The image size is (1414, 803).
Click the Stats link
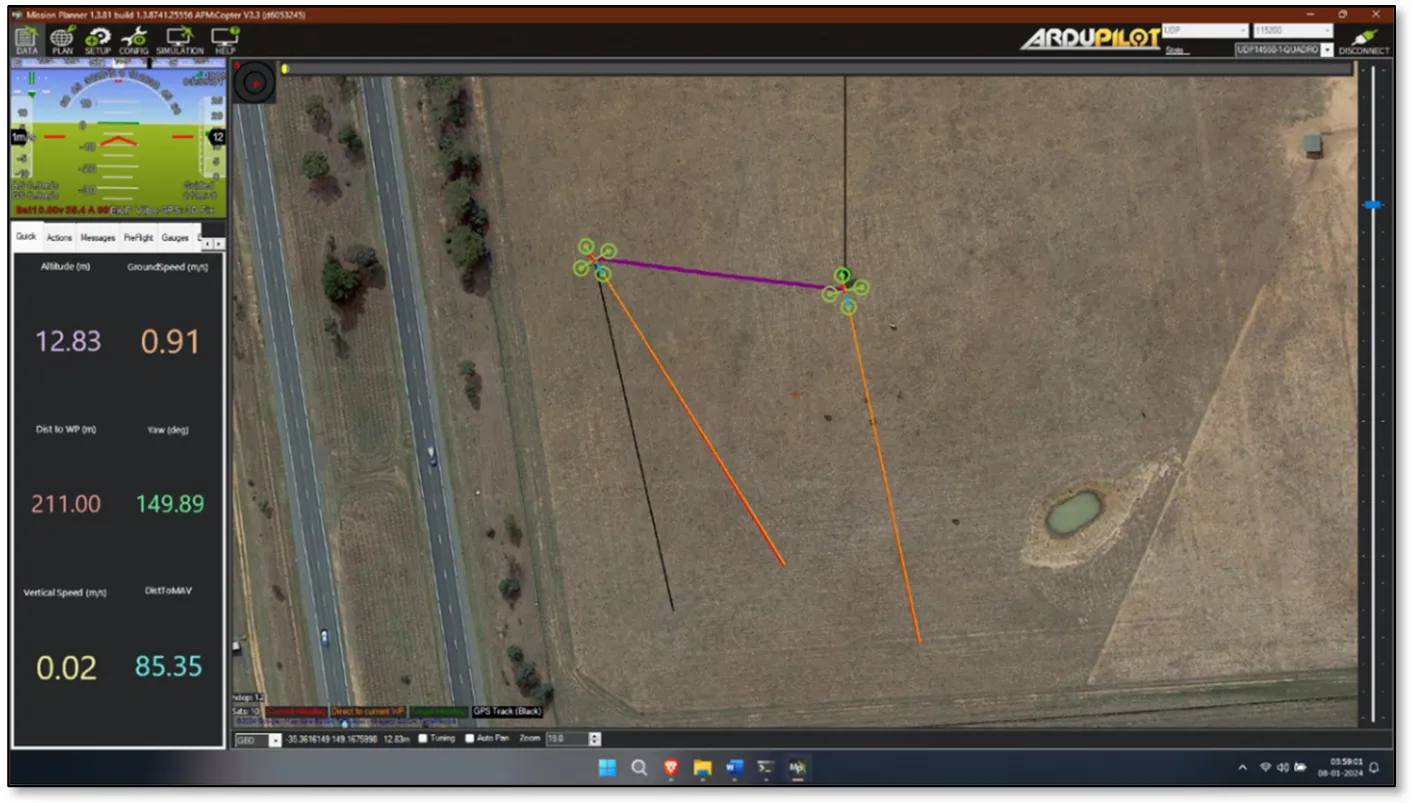pyautogui.click(x=1175, y=50)
